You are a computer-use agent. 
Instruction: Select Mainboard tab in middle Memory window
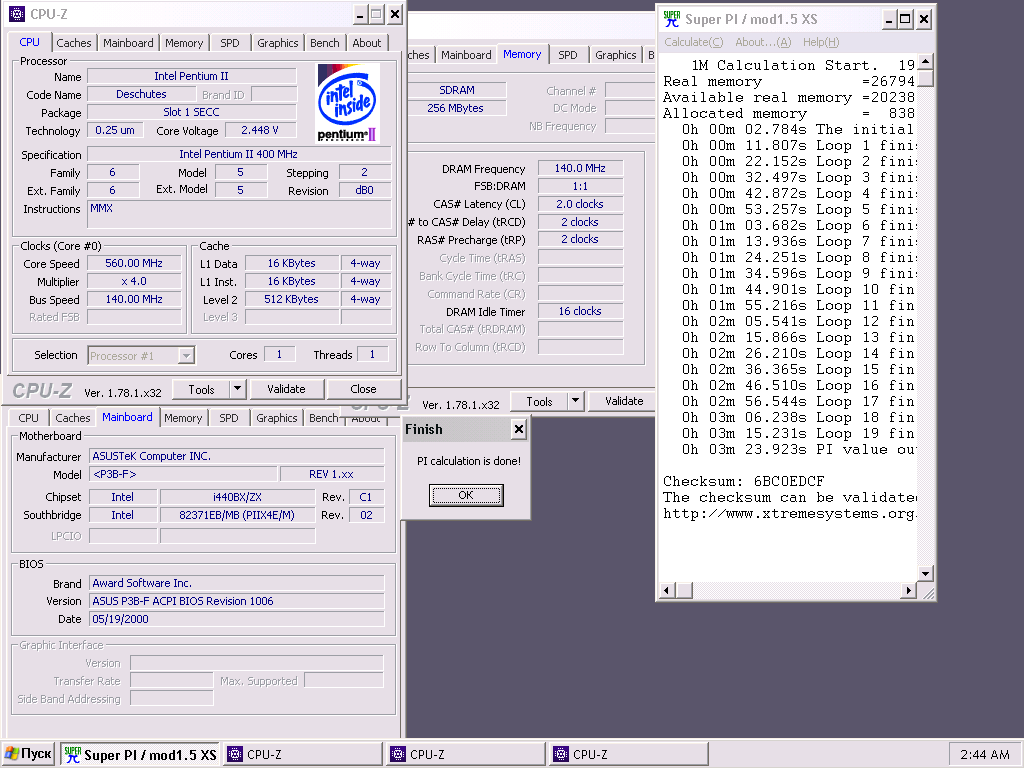[x=466, y=55]
